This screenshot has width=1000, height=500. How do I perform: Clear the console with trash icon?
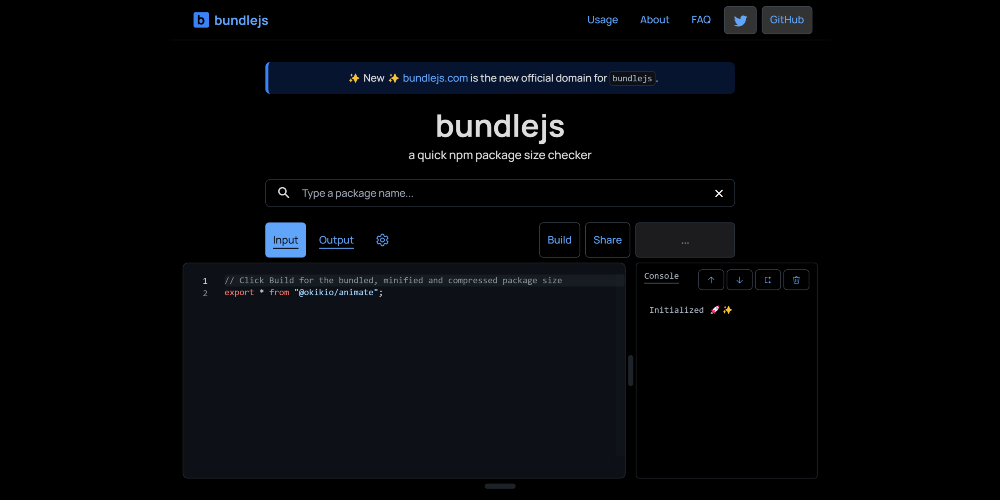(796, 279)
